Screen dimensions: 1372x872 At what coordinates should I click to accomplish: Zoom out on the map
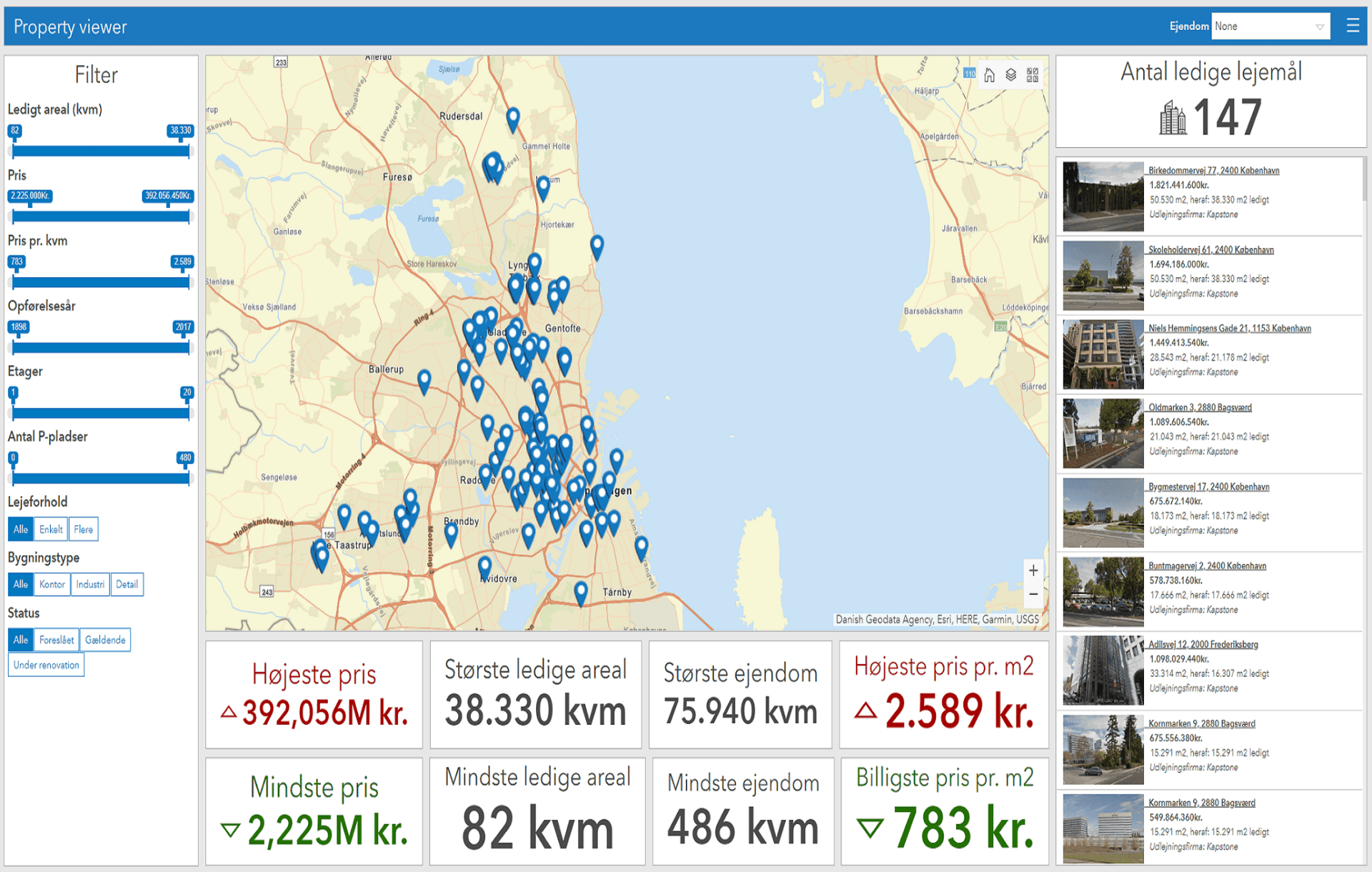(x=1033, y=594)
